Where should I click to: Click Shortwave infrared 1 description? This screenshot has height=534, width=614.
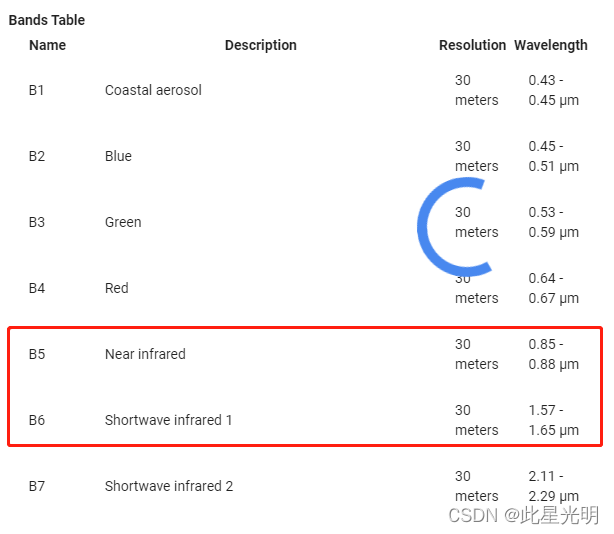tap(168, 420)
